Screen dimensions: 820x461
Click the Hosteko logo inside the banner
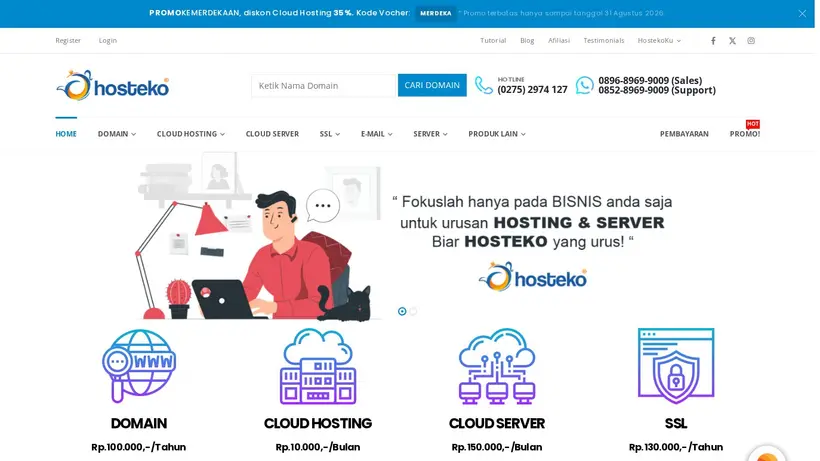click(533, 277)
